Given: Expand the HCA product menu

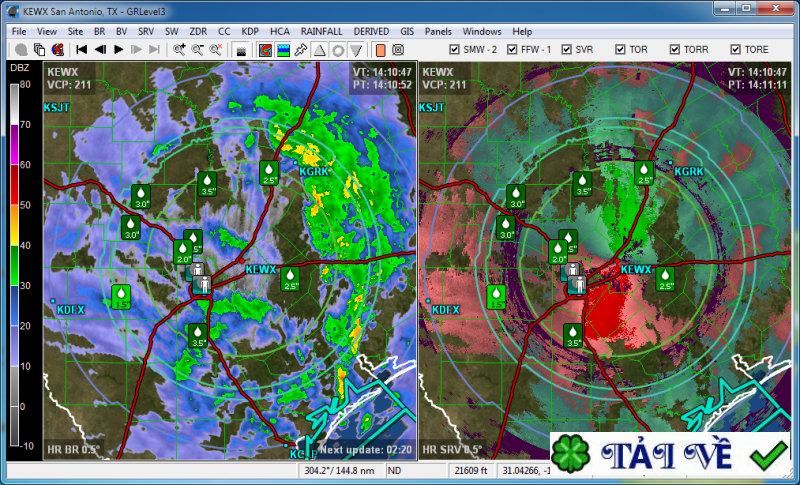Looking at the screenshot, I should pyautogui.click(x=280, y=32).
